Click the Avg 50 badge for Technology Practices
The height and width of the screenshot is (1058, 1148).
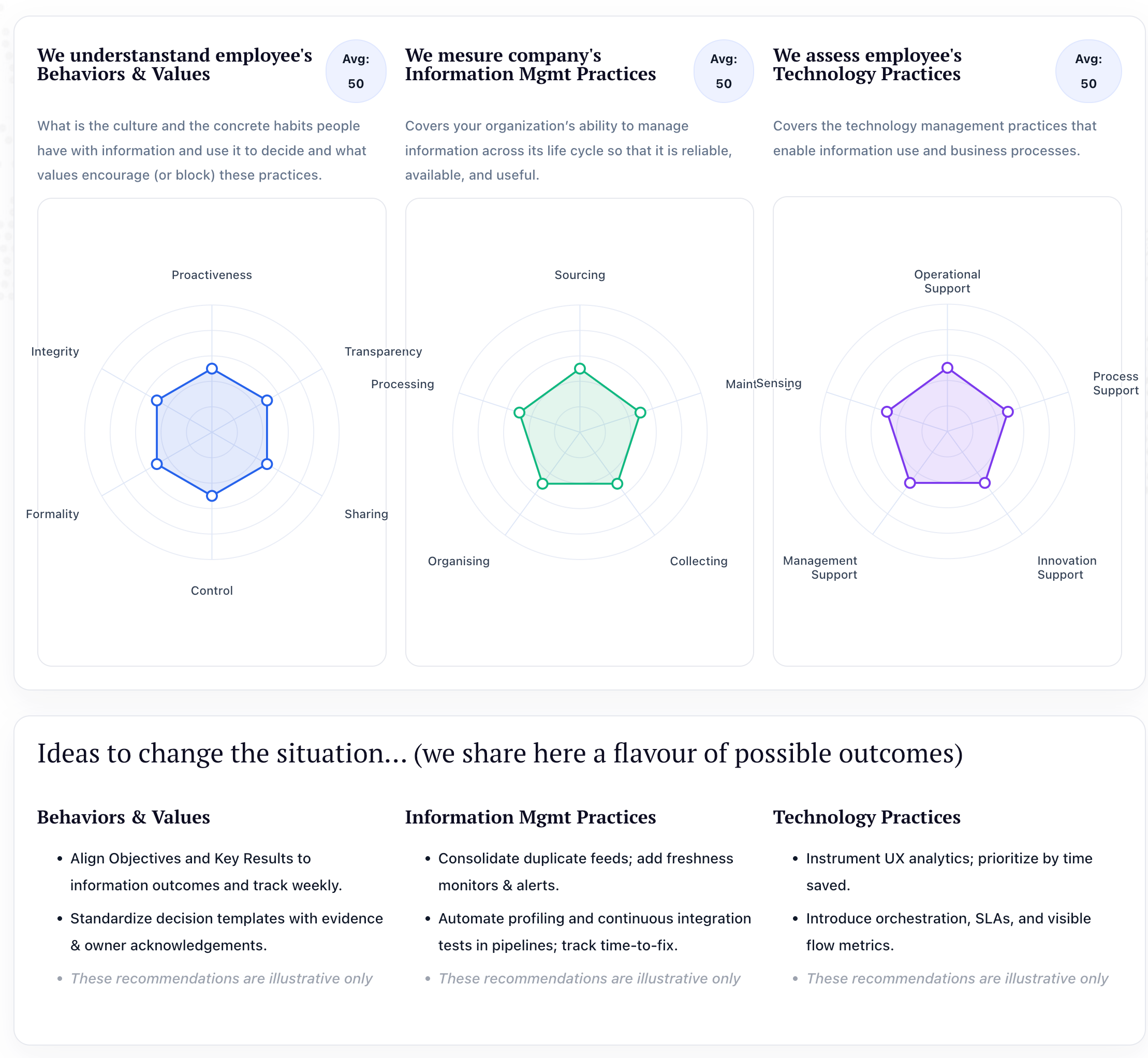click(x=1088, y=71)
